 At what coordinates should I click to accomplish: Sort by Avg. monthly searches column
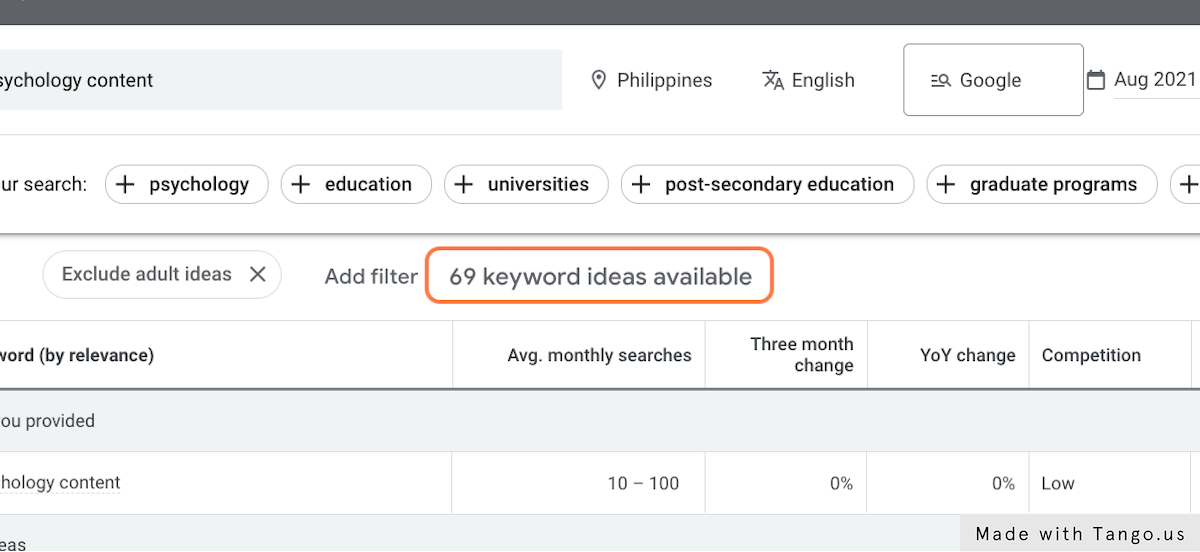coord(599,355)
